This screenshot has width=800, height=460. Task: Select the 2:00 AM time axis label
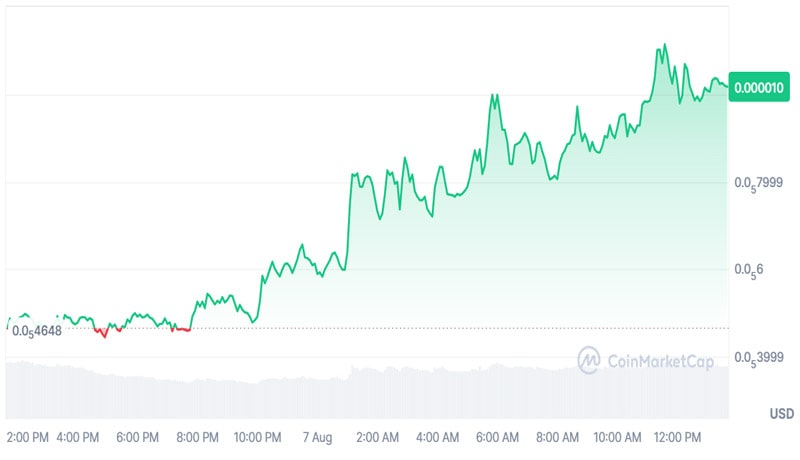click(x=377, y=438)
